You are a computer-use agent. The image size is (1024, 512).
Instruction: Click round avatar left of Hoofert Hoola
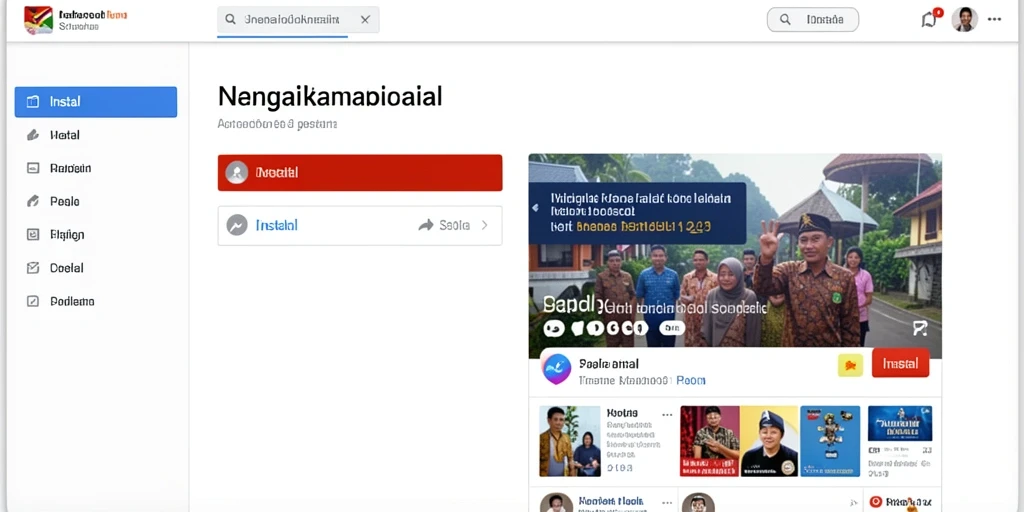pos(556,502)
